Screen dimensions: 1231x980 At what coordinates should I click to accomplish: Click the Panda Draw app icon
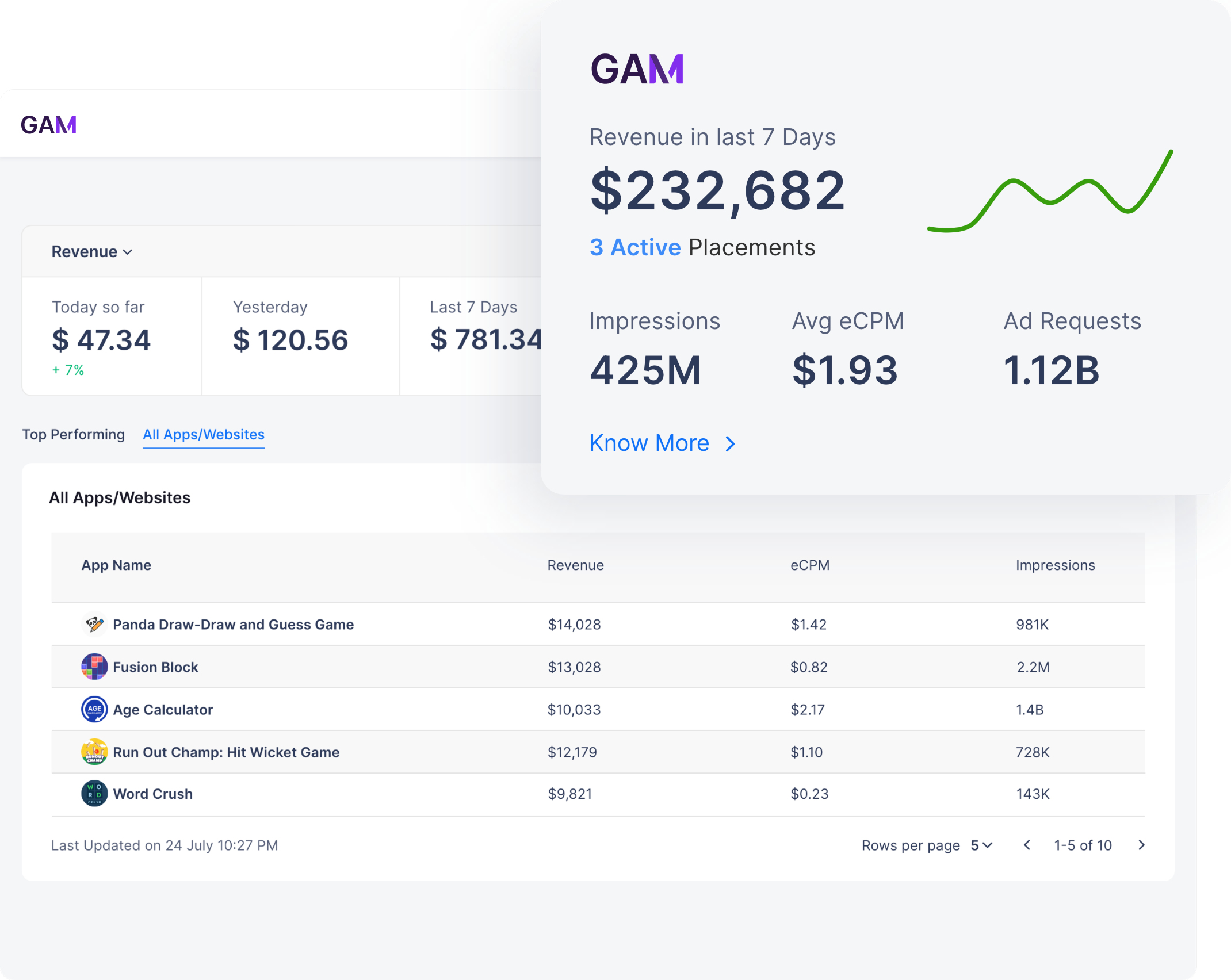pos(94,624)
